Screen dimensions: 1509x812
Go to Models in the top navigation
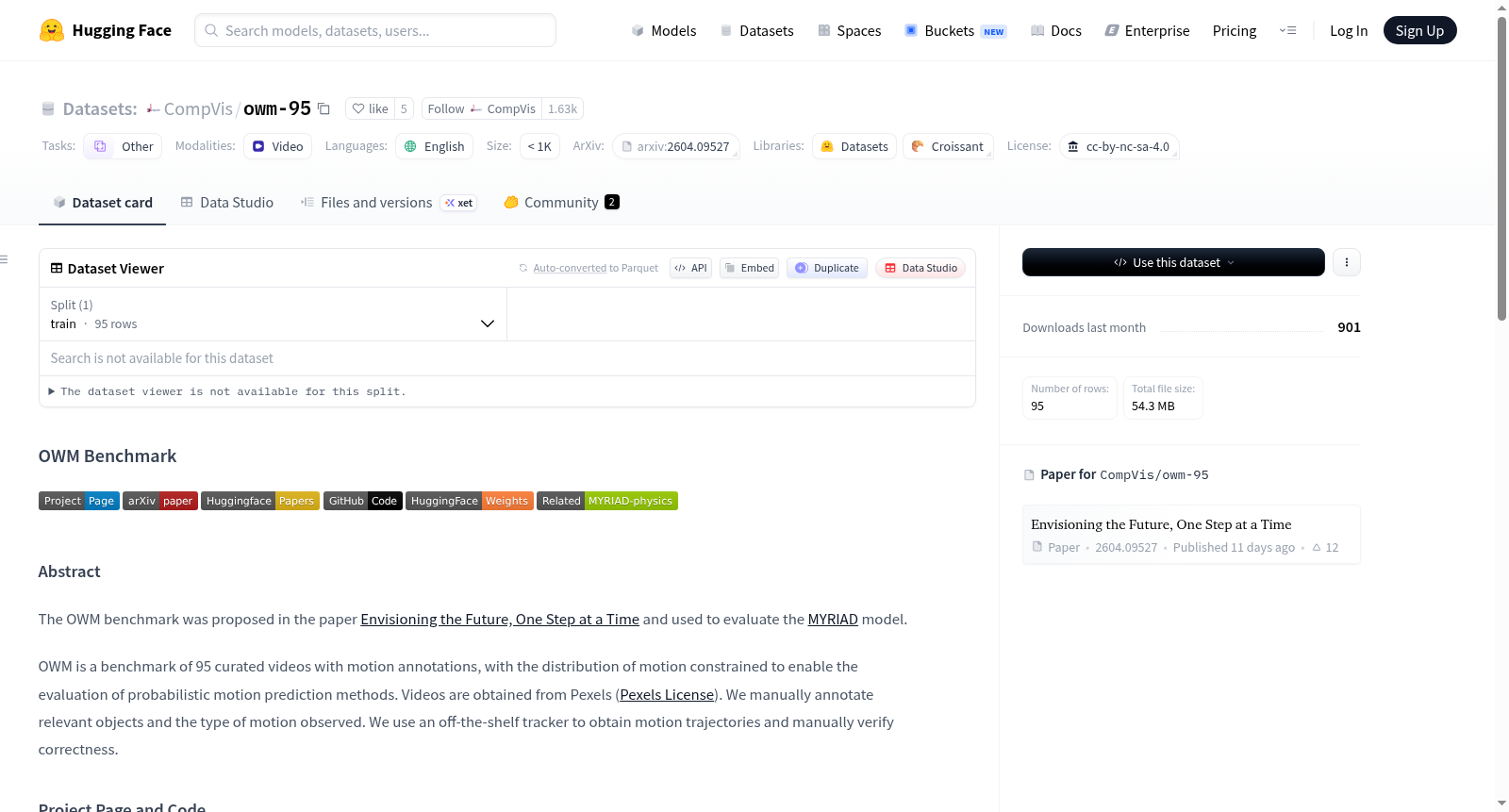(664, 30)
